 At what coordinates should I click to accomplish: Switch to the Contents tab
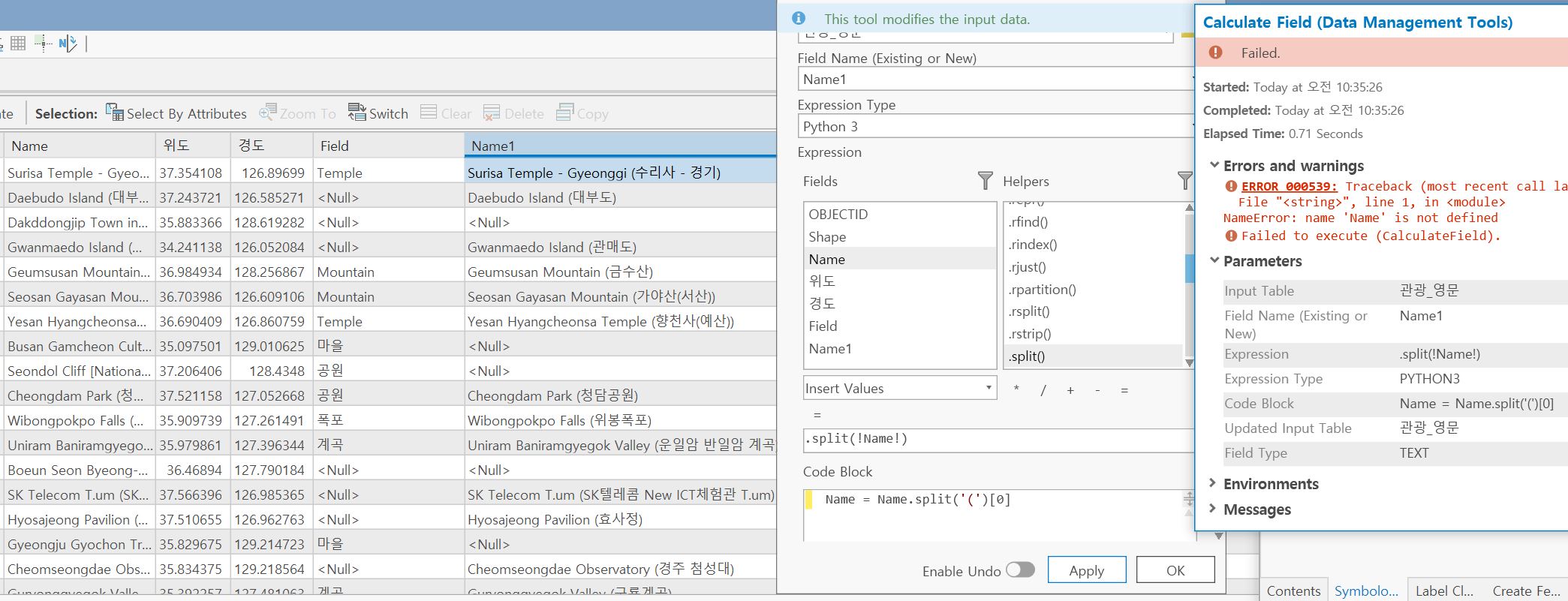[x=1293, y=591]
